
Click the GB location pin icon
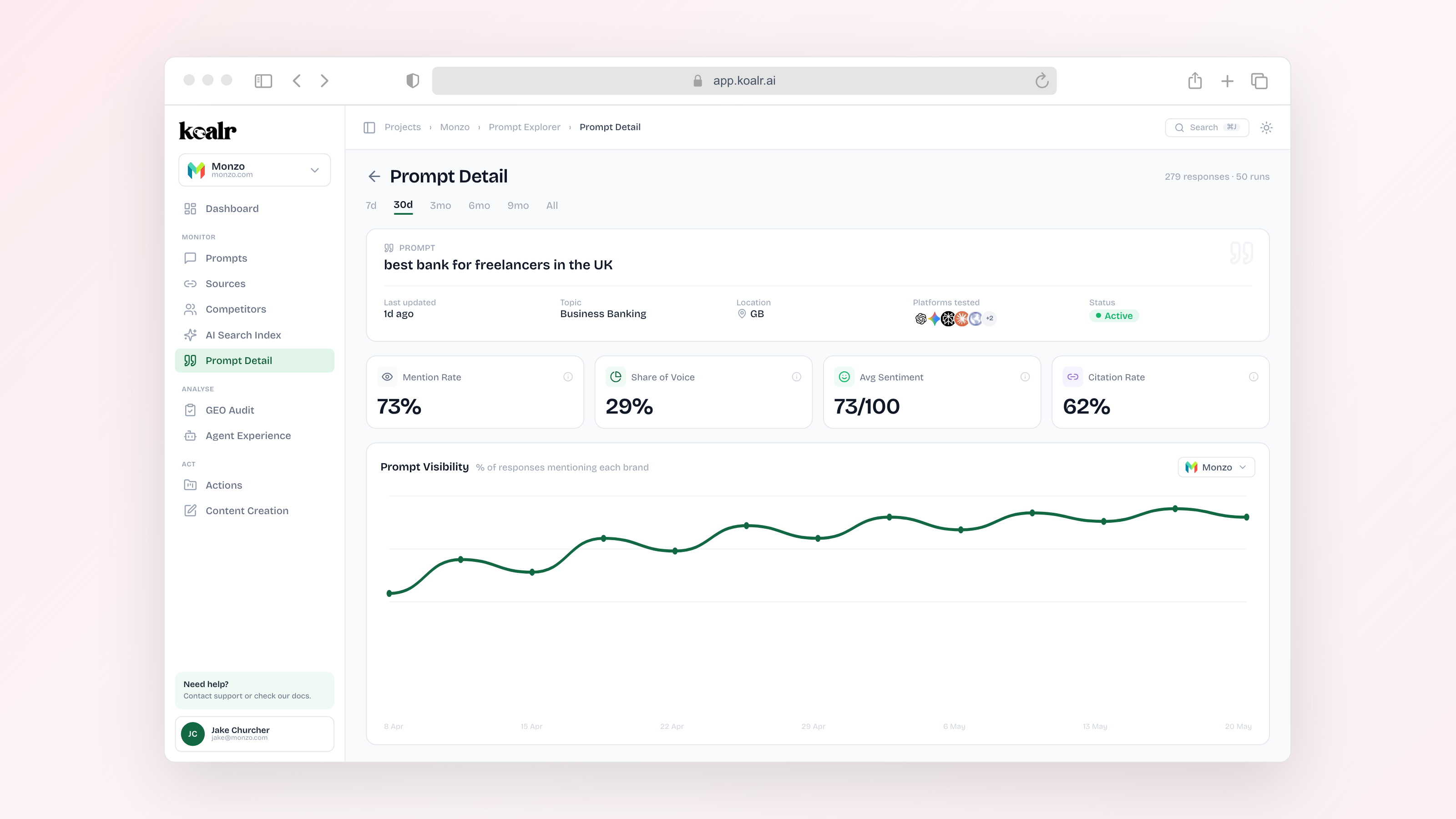point(742,313)
